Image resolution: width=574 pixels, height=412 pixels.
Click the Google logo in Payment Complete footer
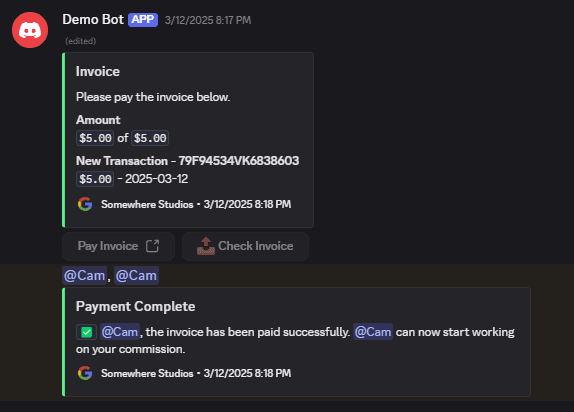pyautogui.click(x=85, y=373)
